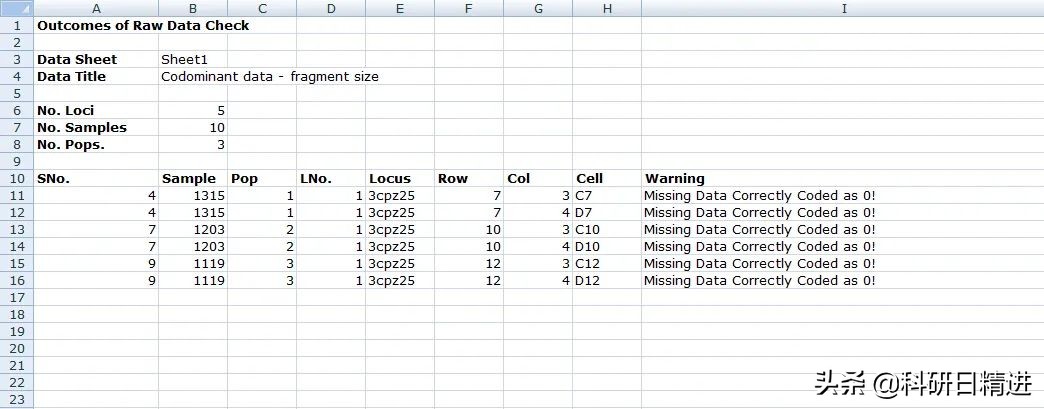
Task: Select column I header
Action: coord(842,9)
